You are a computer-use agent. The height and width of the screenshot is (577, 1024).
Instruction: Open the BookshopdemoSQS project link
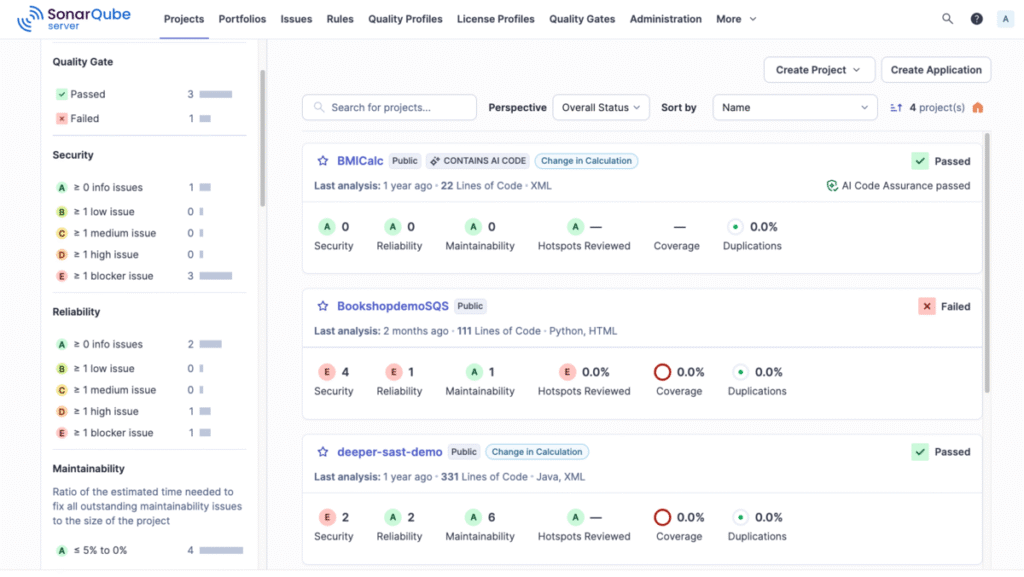pos(393,307)
